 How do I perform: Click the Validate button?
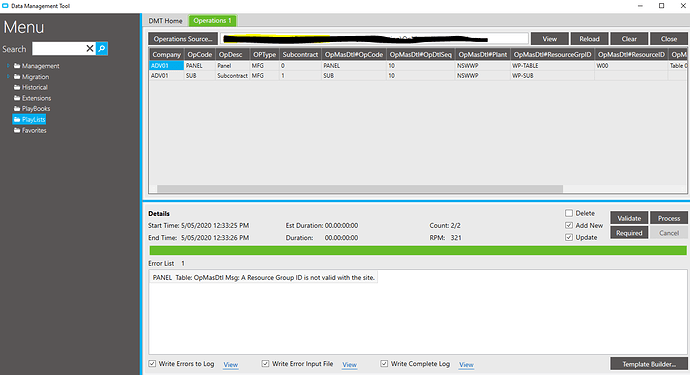click(629, 218)
